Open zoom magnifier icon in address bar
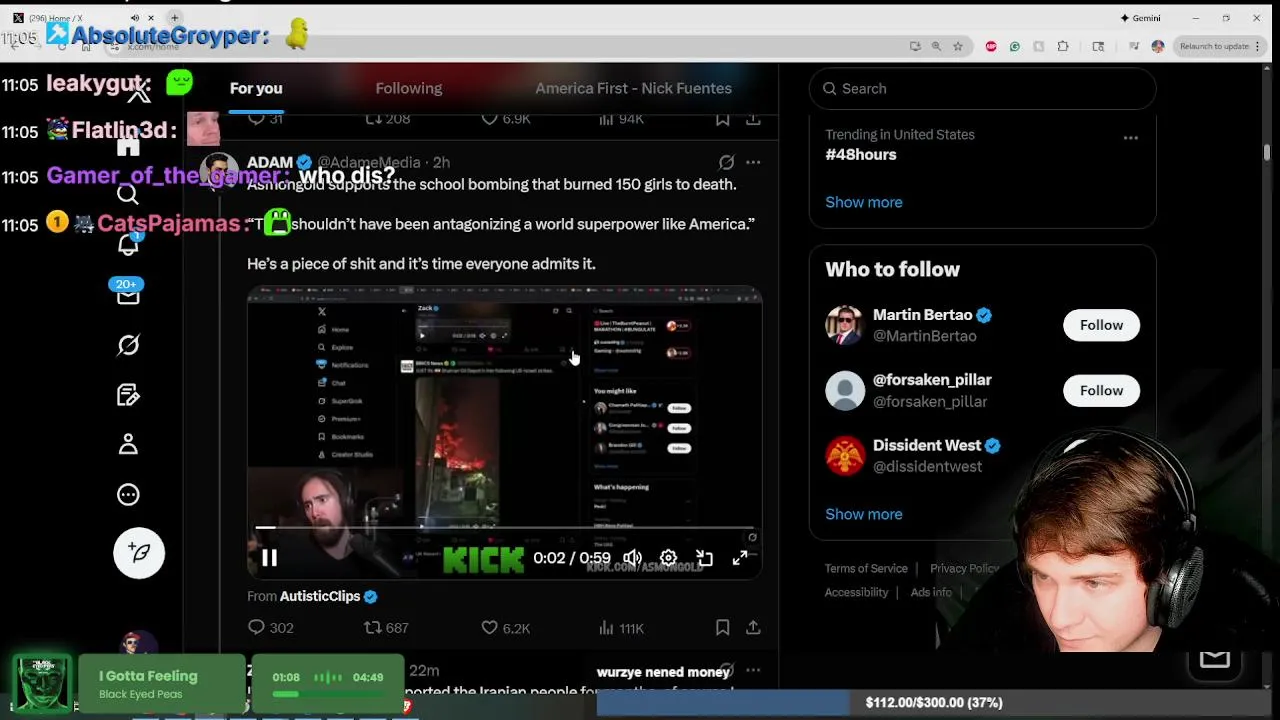 click(x=936, y=46)
